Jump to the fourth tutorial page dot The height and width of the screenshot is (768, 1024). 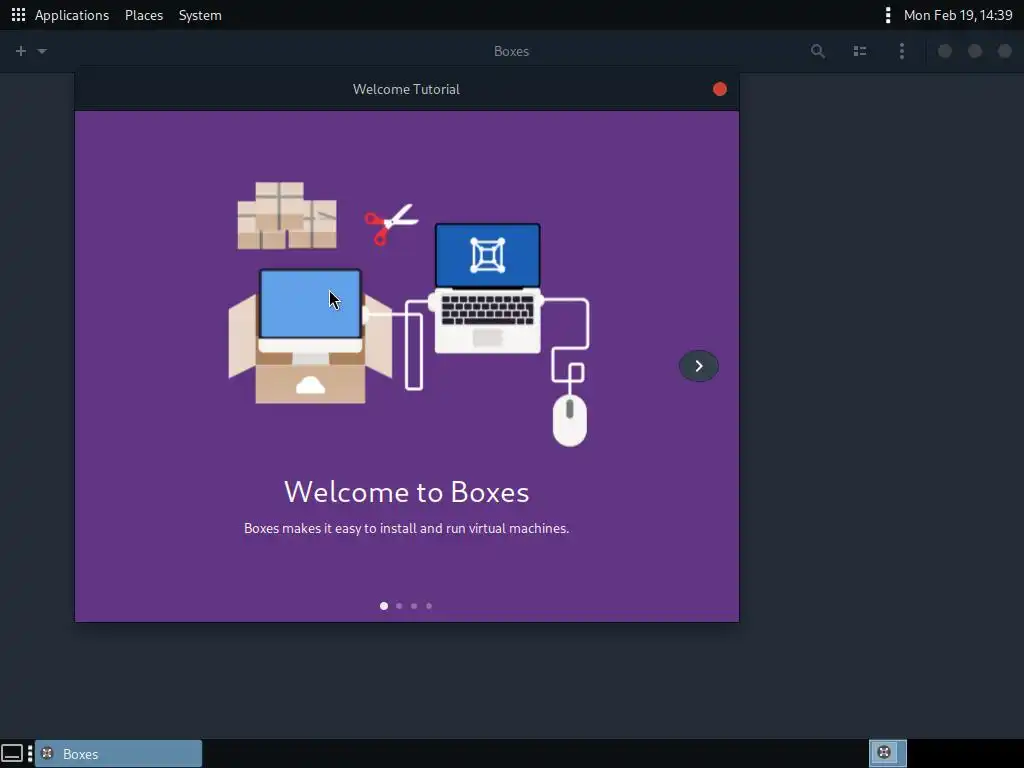[x=429, y=606]
